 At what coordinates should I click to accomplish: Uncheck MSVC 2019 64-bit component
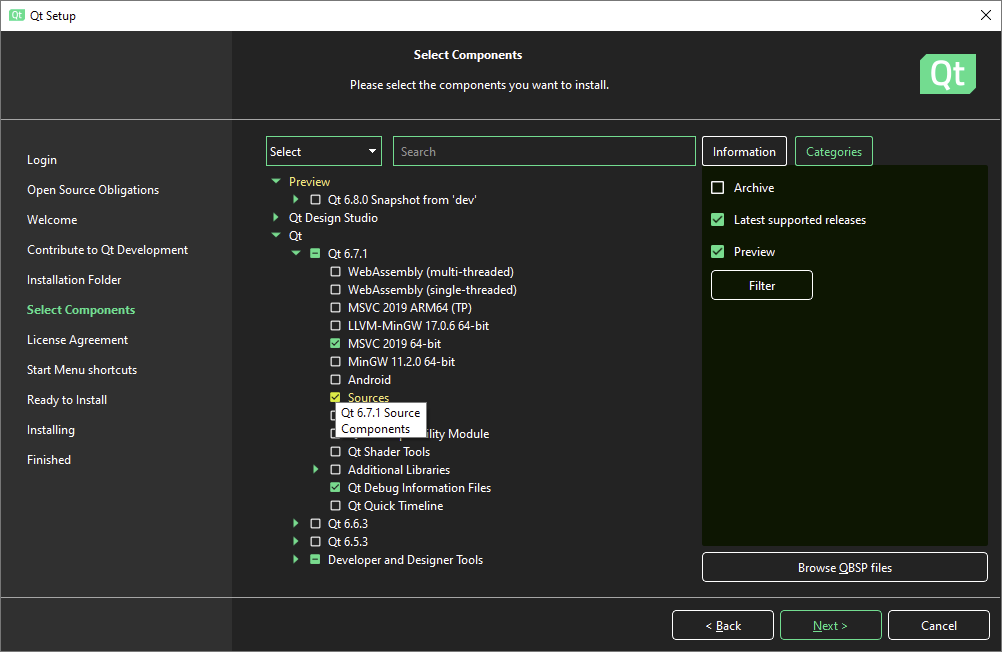336,344
